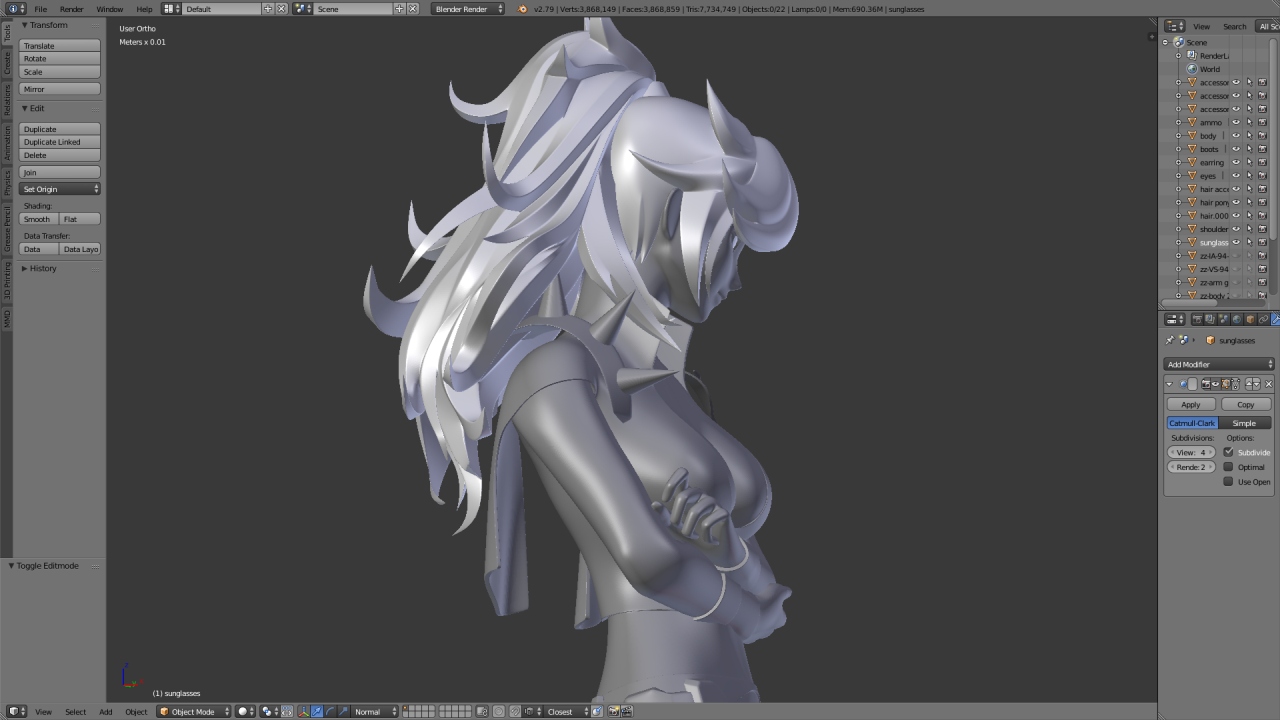Toggle the snap magnet icon

[x=515, y=711]
